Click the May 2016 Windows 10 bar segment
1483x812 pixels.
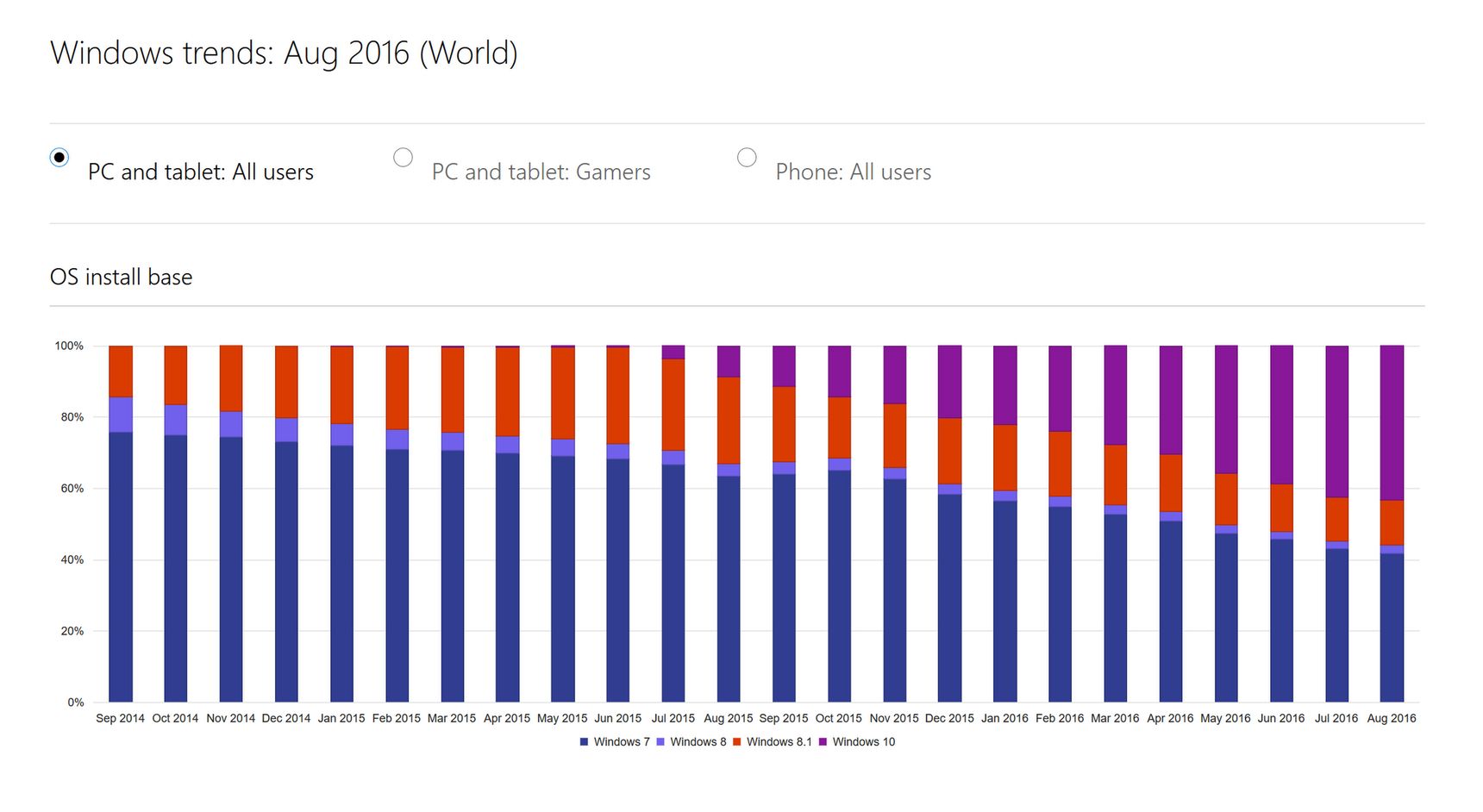(1226, 409)
